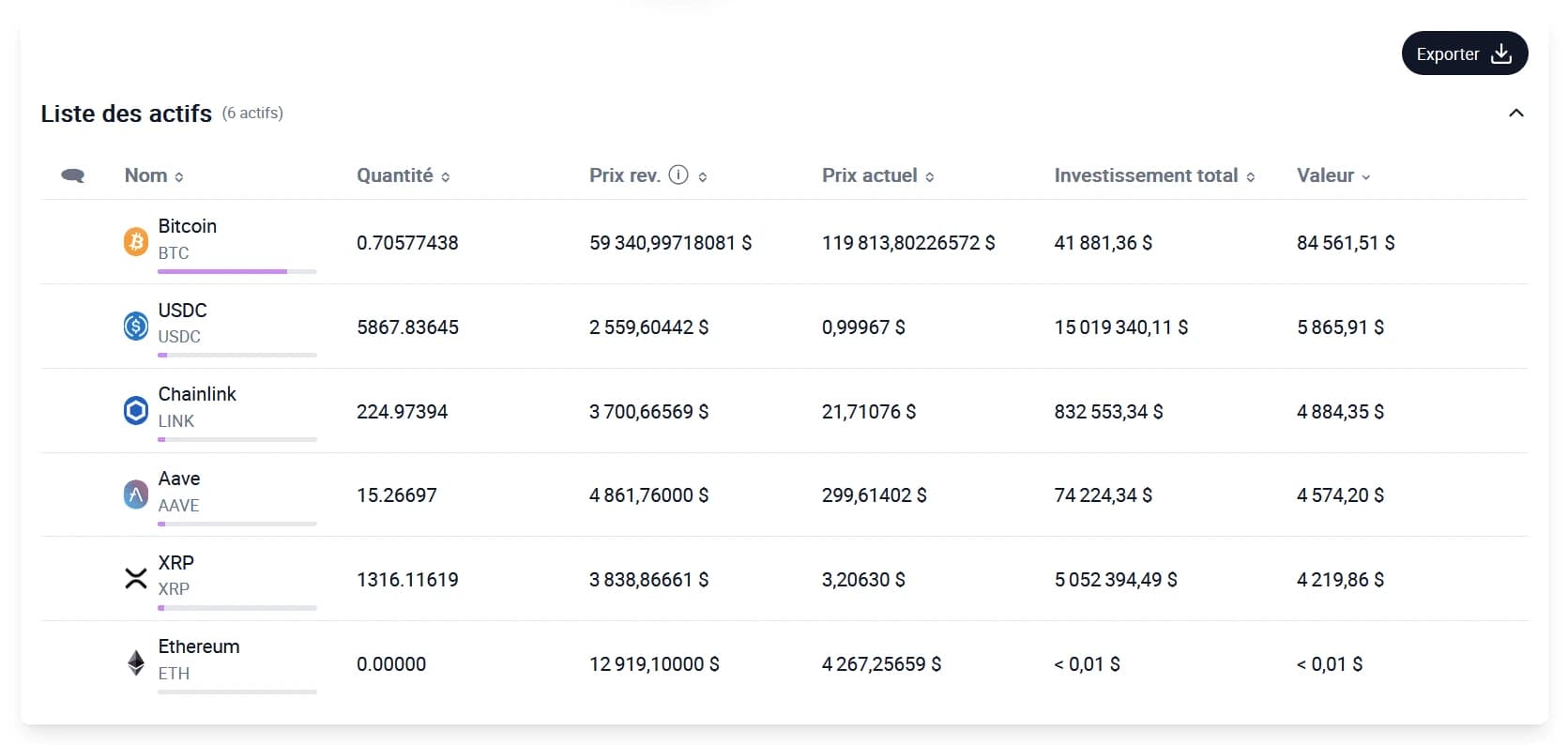Select USDC investment 15 019 340,11 $
This screenshot has width=1568, height=745.
[x=1121, y=327]
